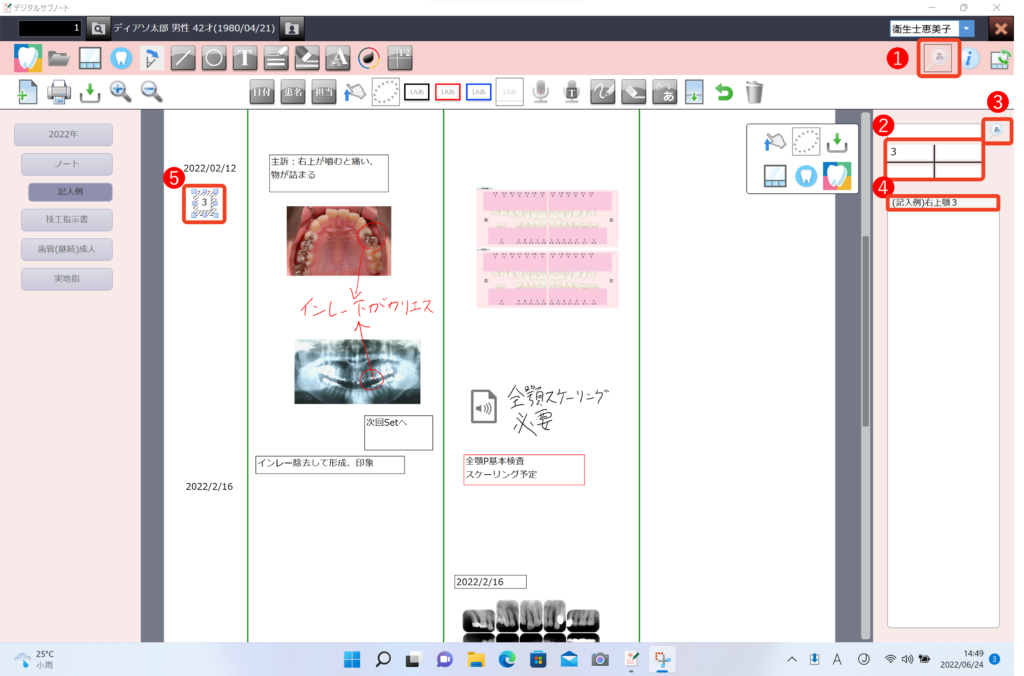Open the 2022年 section in sidebar
Screen dimensions: 1024x676
click(x=63, y=135)
